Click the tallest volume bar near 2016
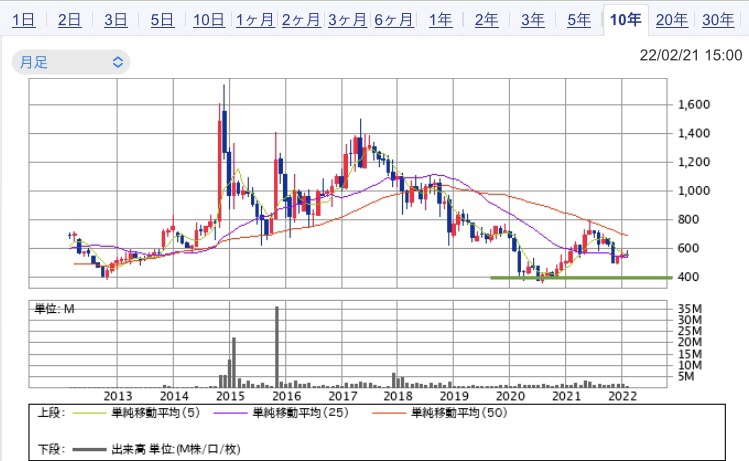This screenshot has height=461, width=749. pyautogui.click(x=277, y=347)
